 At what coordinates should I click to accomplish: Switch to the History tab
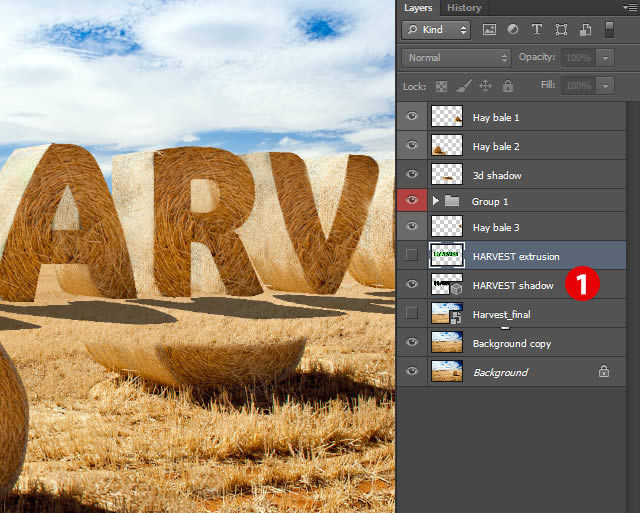coord(464,8)
